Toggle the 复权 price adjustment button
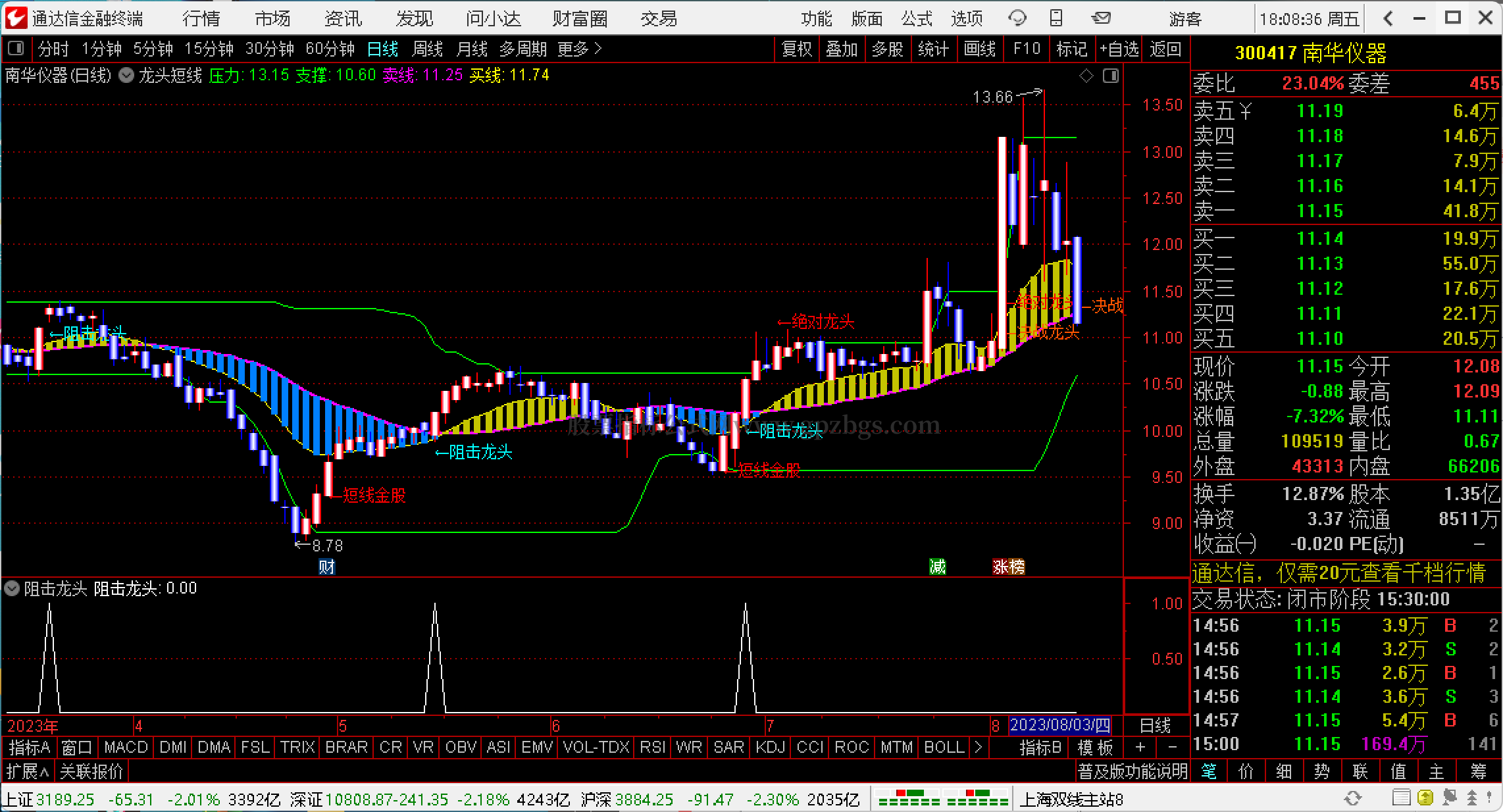 [796, 49]
